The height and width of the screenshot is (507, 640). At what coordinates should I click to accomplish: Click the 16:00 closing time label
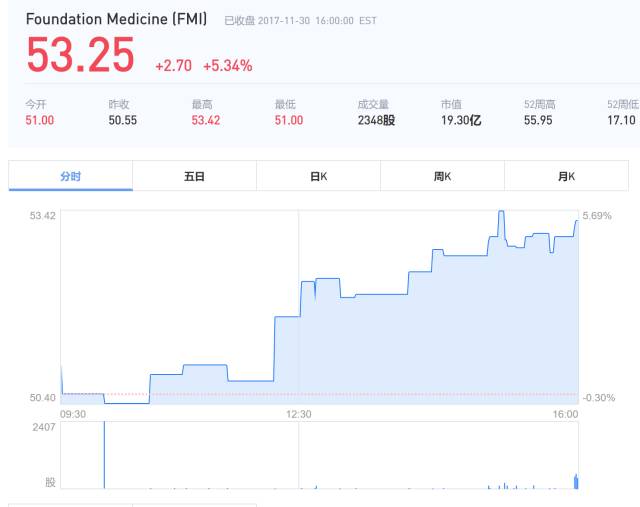[566, 414]
